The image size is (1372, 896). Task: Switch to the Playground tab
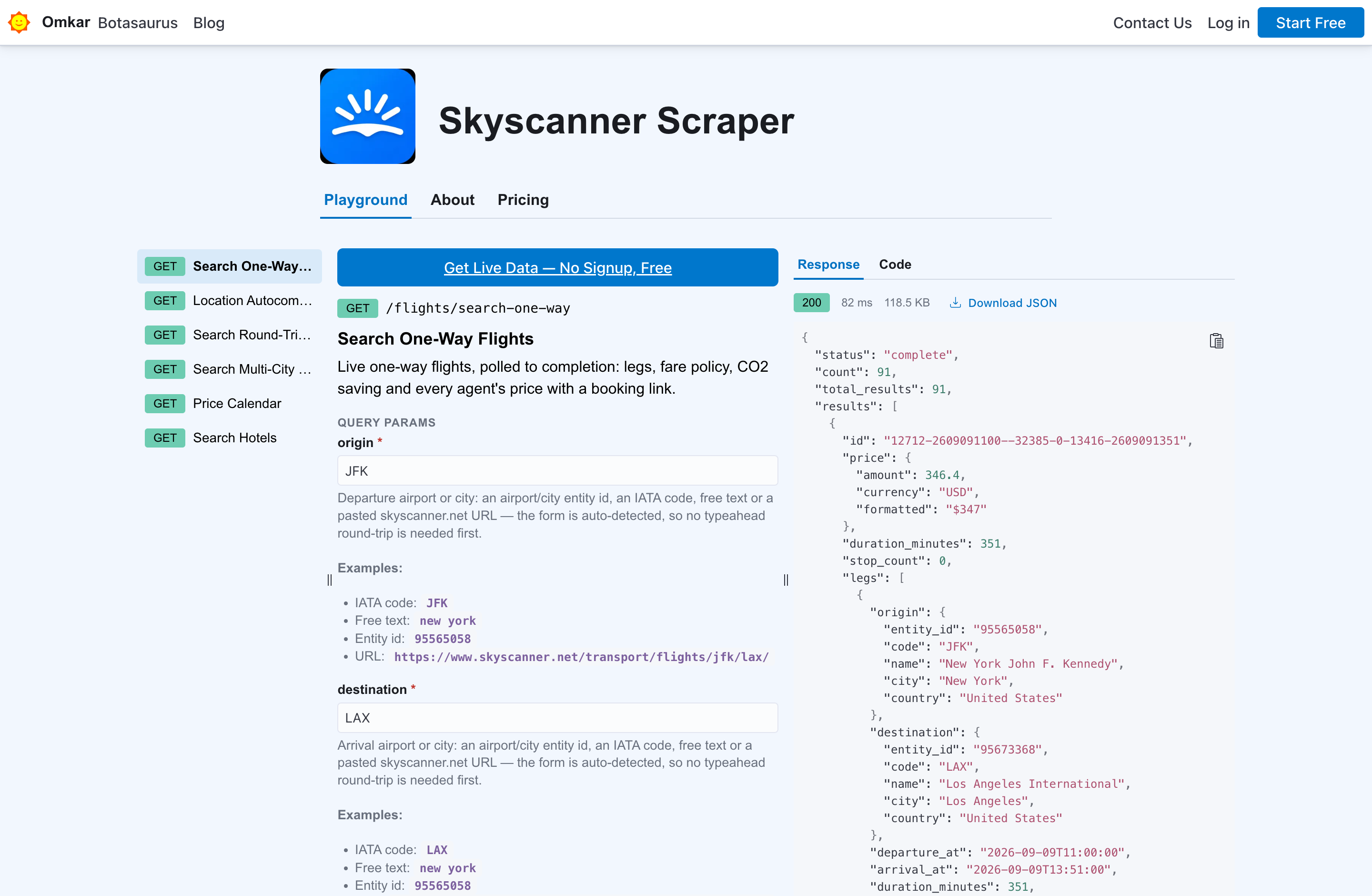pyautogui.click(x=365, y=200)
